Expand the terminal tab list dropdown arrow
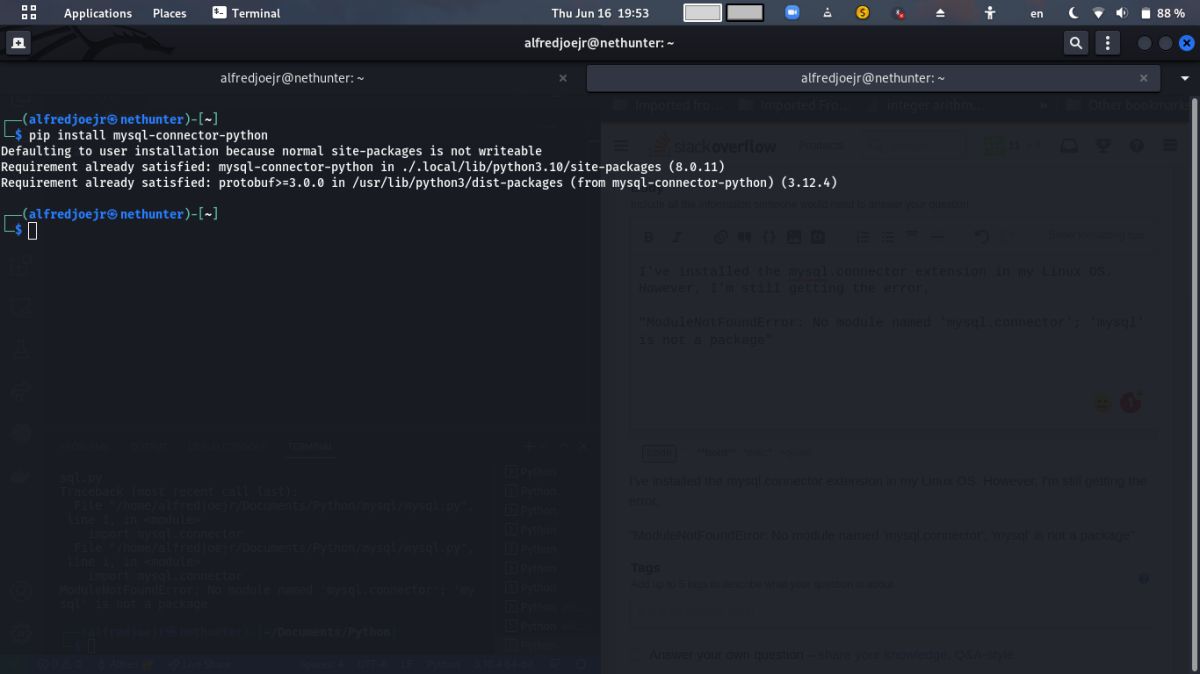This screenshot has height=674, width=1200. [1183, 78]
